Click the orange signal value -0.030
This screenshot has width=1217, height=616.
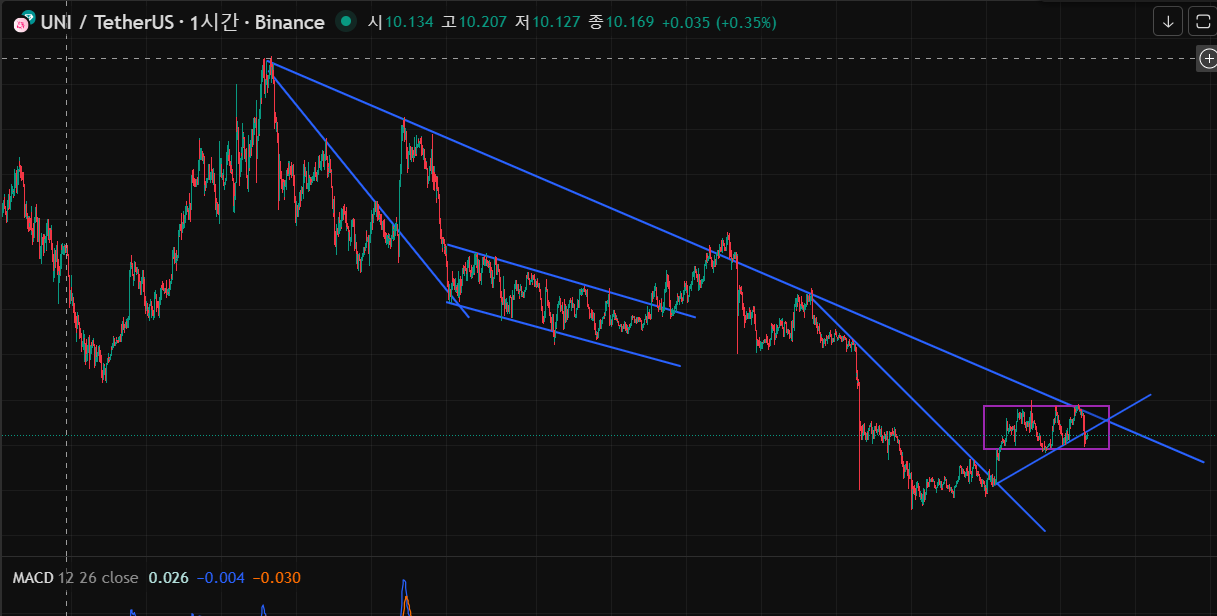(x=276, y=578)
